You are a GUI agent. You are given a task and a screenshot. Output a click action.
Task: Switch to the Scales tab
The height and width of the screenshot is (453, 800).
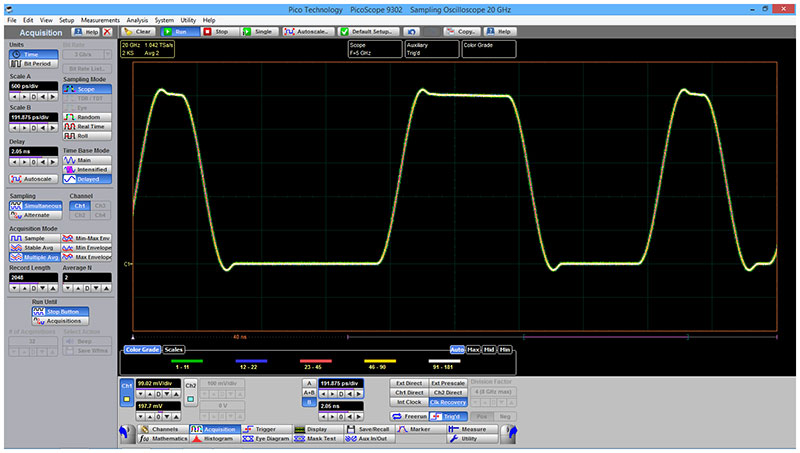click(x=174, y=349)
